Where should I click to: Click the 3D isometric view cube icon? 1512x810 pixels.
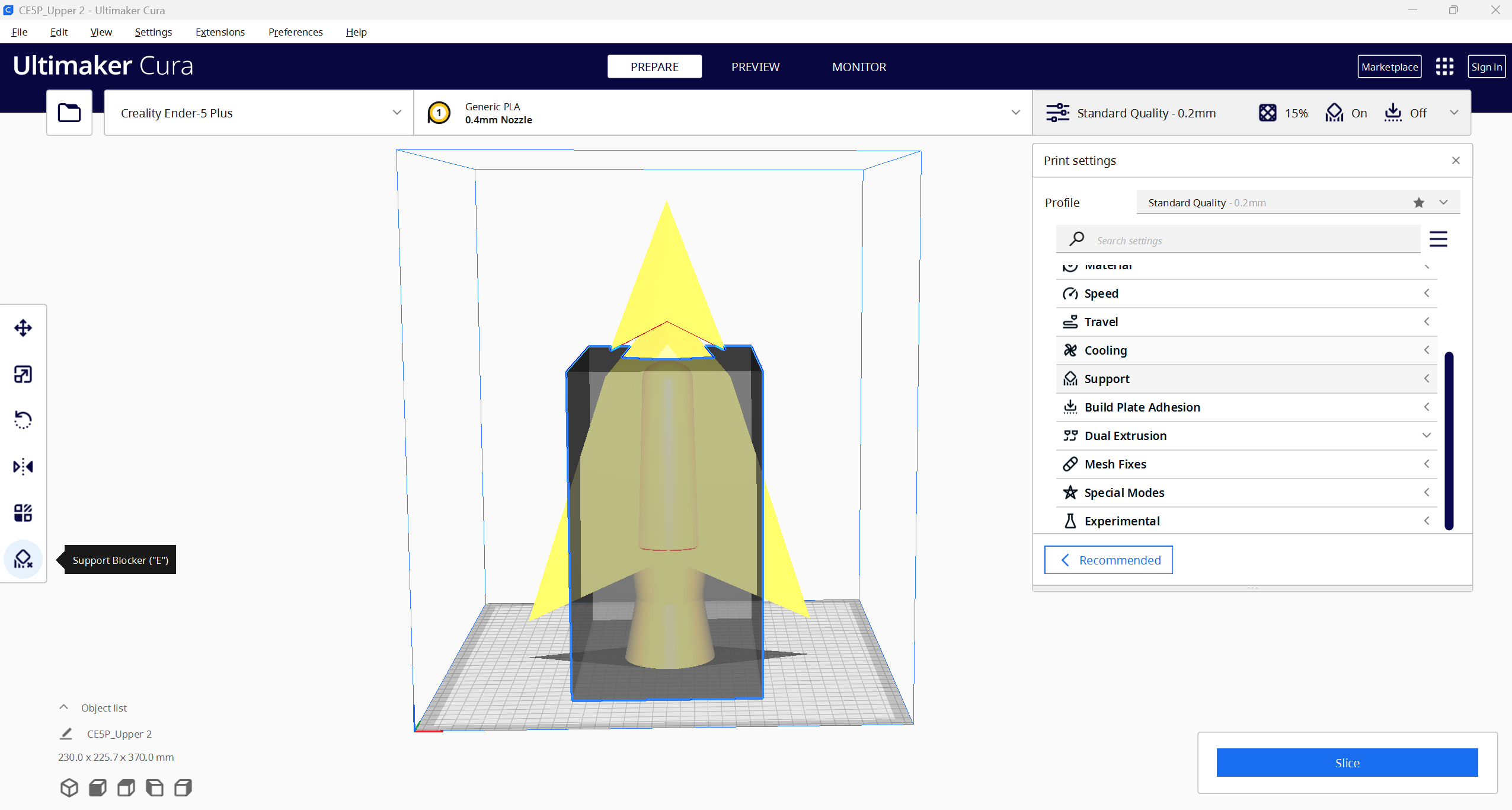69,787
